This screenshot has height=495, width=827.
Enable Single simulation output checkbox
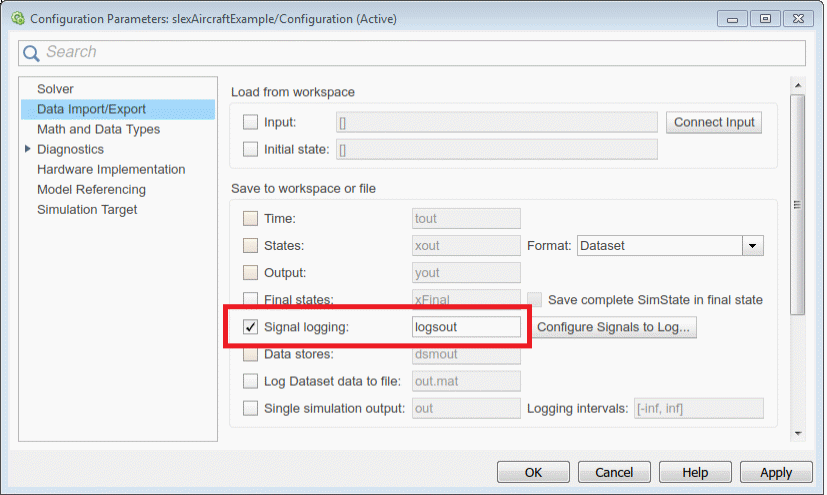[x=250, y=408]
